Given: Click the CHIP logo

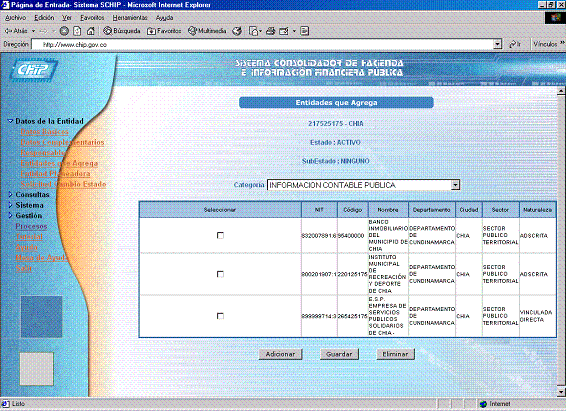Looking at the screenshot, I should [x=34, y=70].
